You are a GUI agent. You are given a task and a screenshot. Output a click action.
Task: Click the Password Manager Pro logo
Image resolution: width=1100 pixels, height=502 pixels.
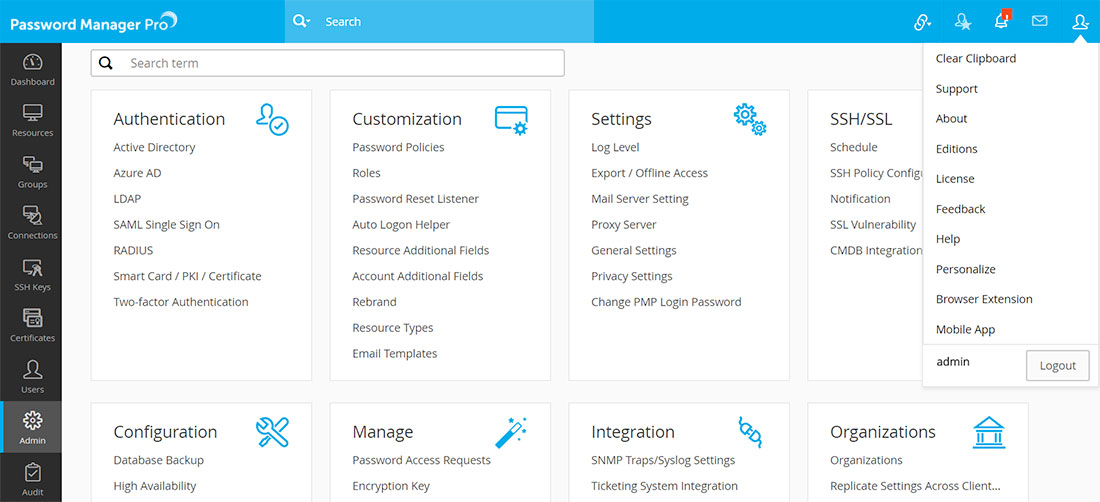click(93, 22)
